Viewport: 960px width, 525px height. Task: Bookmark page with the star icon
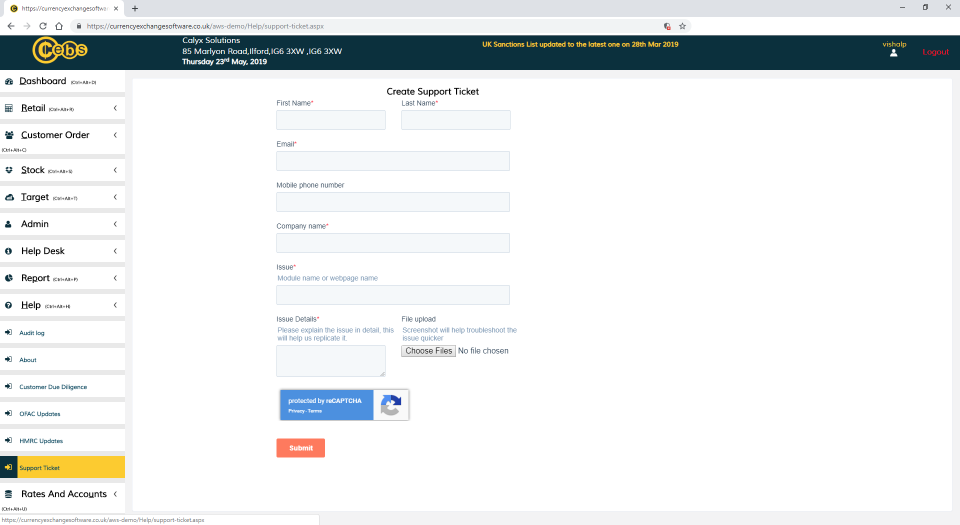683,26
